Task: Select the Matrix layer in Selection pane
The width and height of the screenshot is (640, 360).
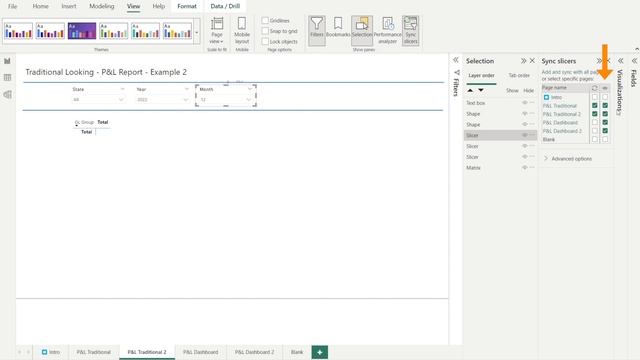Action: coord(500,167)
